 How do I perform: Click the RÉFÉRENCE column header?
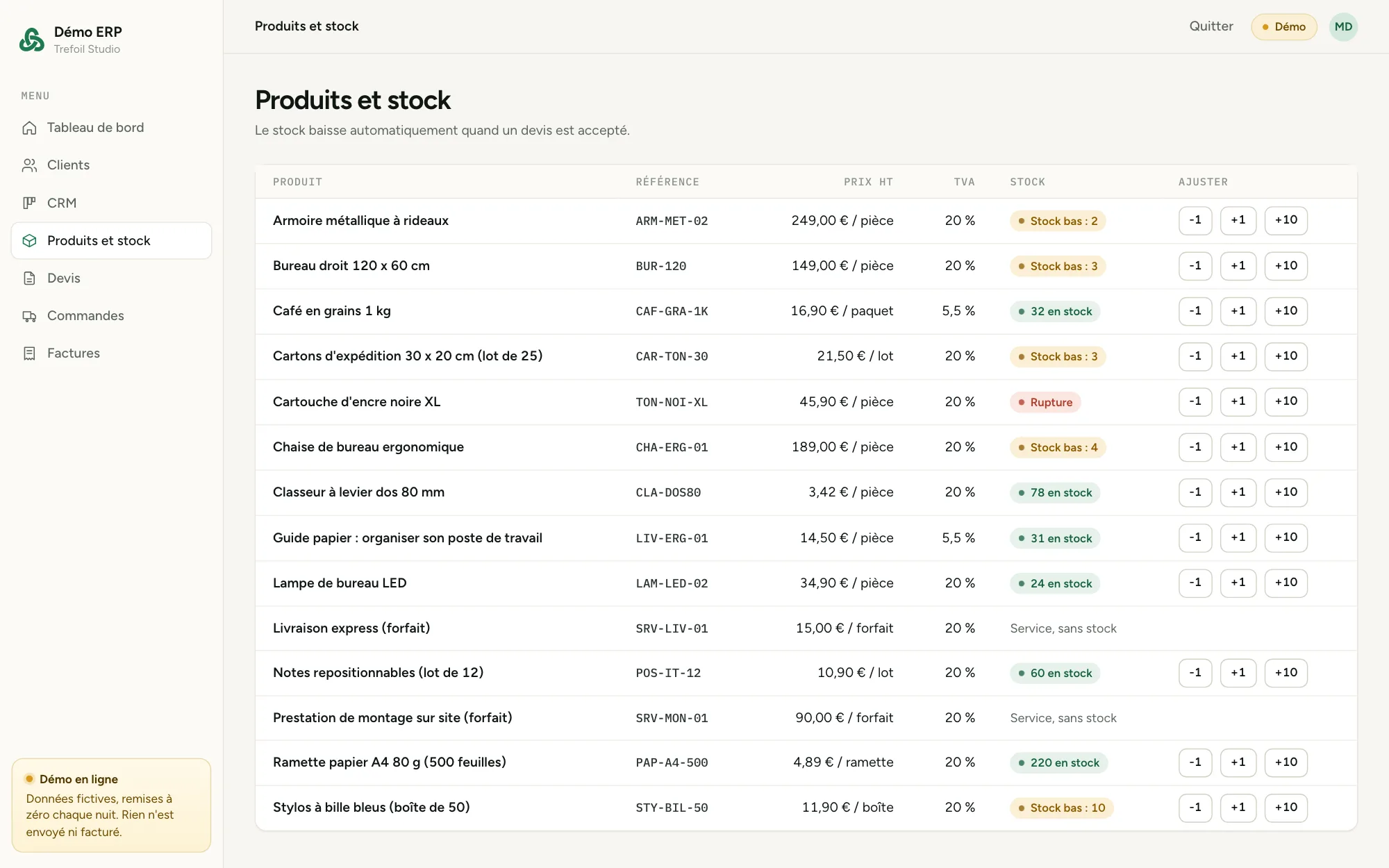click(x=667, y=182)
